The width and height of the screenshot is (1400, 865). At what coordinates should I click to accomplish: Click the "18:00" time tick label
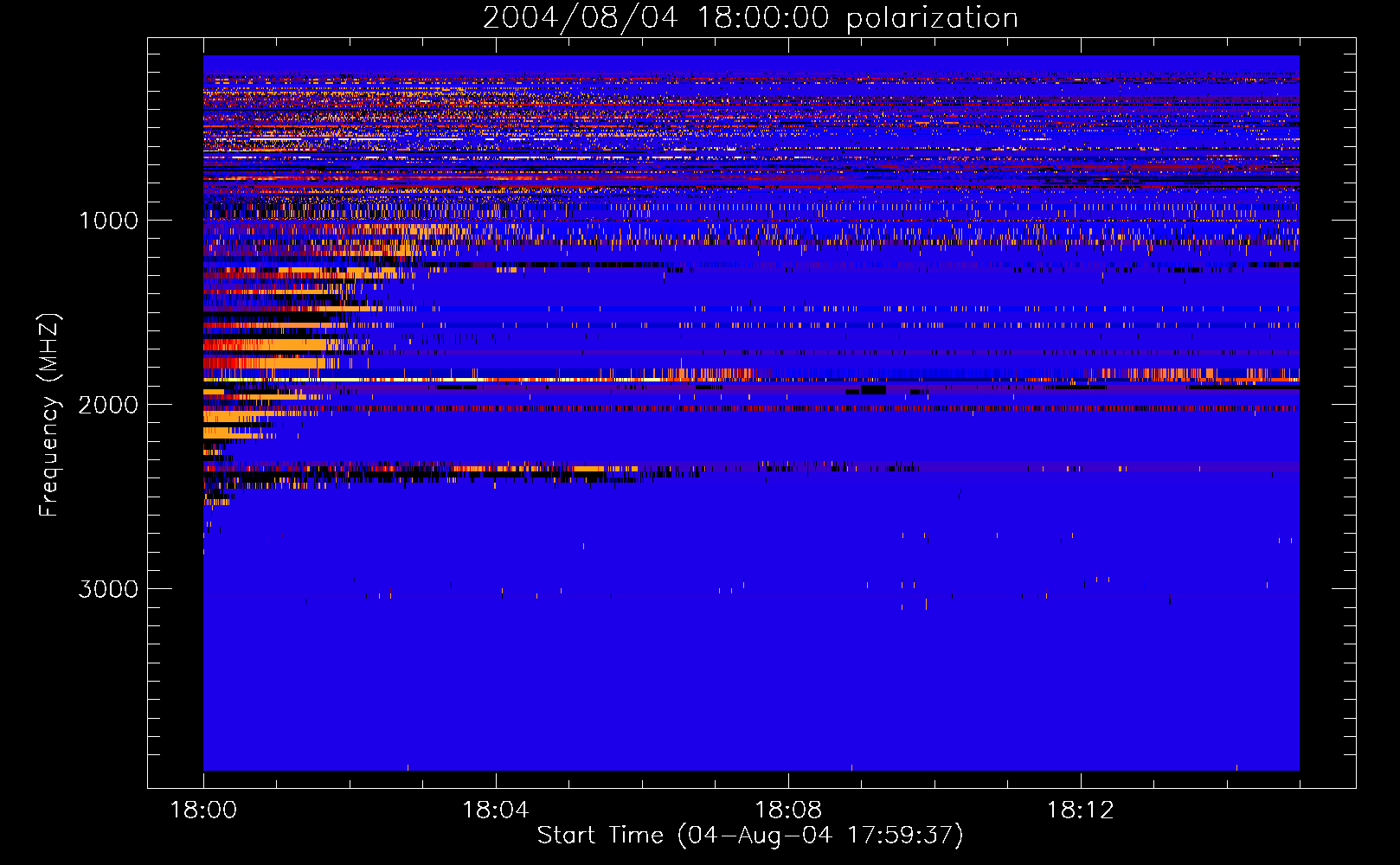click(203, 811)
